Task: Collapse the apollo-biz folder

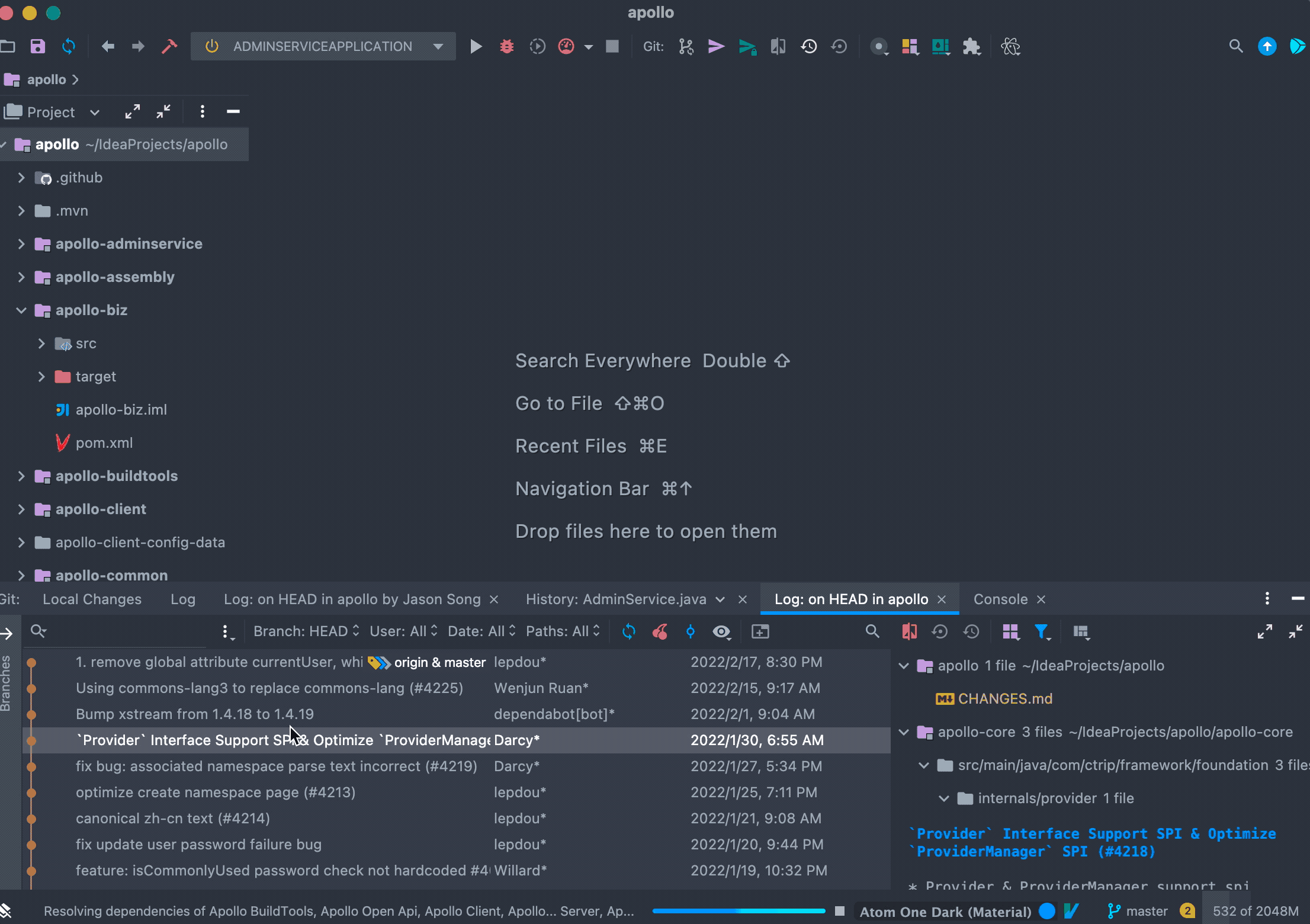Action: (21, 310)
